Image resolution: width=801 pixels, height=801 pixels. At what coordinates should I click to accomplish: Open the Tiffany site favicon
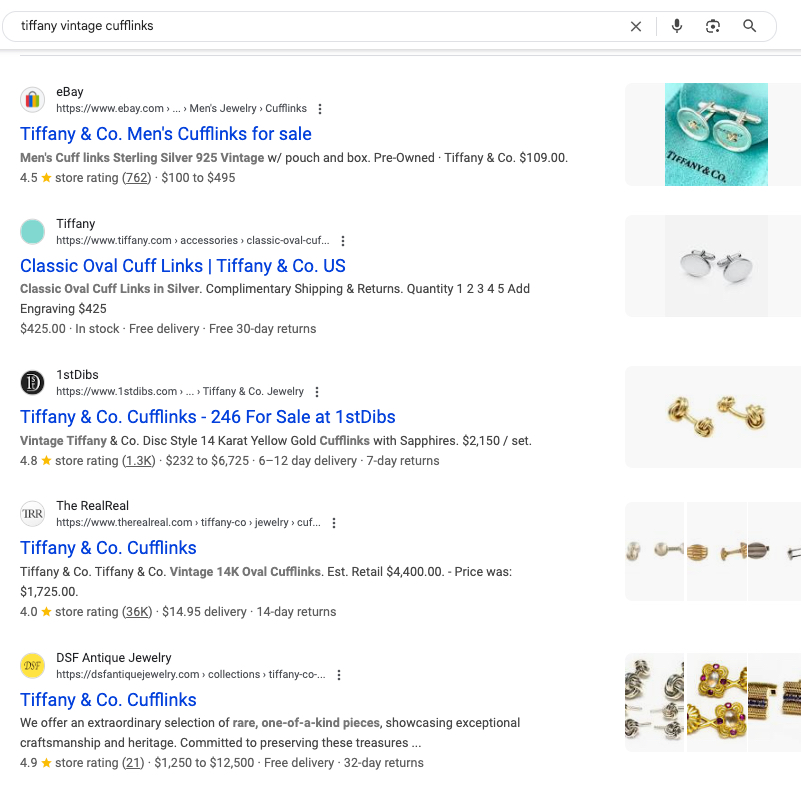click(32, 231)
